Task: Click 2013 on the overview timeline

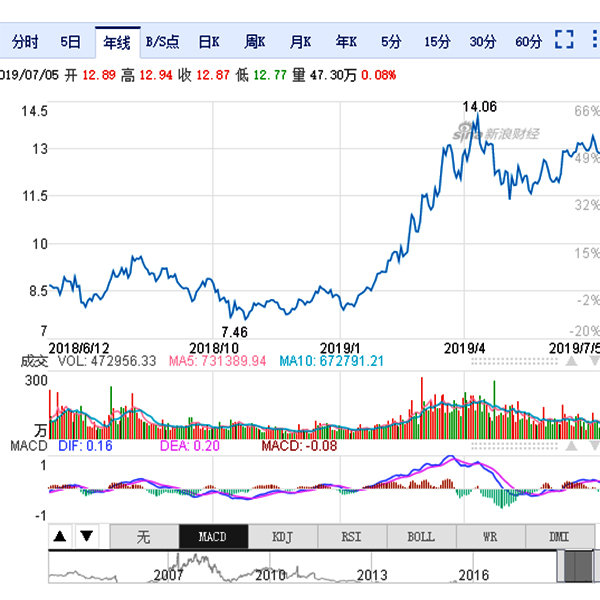Action: (x=372, y=576)
